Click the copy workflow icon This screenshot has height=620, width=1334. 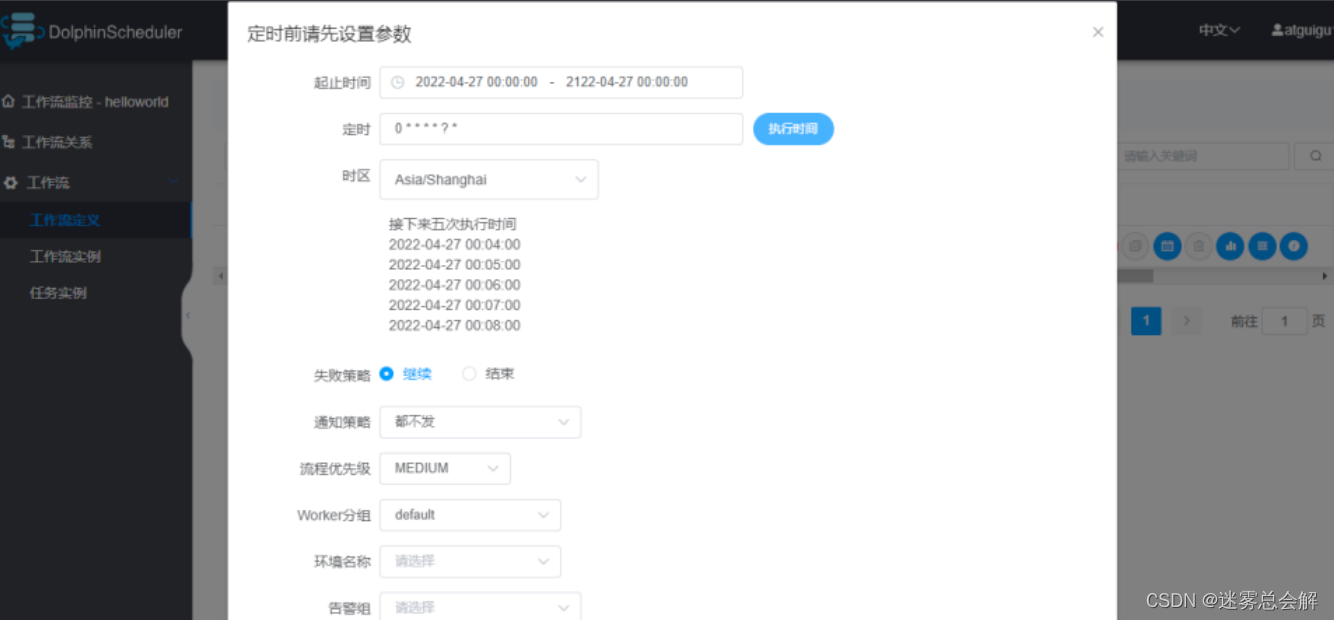click(1134, 246)
